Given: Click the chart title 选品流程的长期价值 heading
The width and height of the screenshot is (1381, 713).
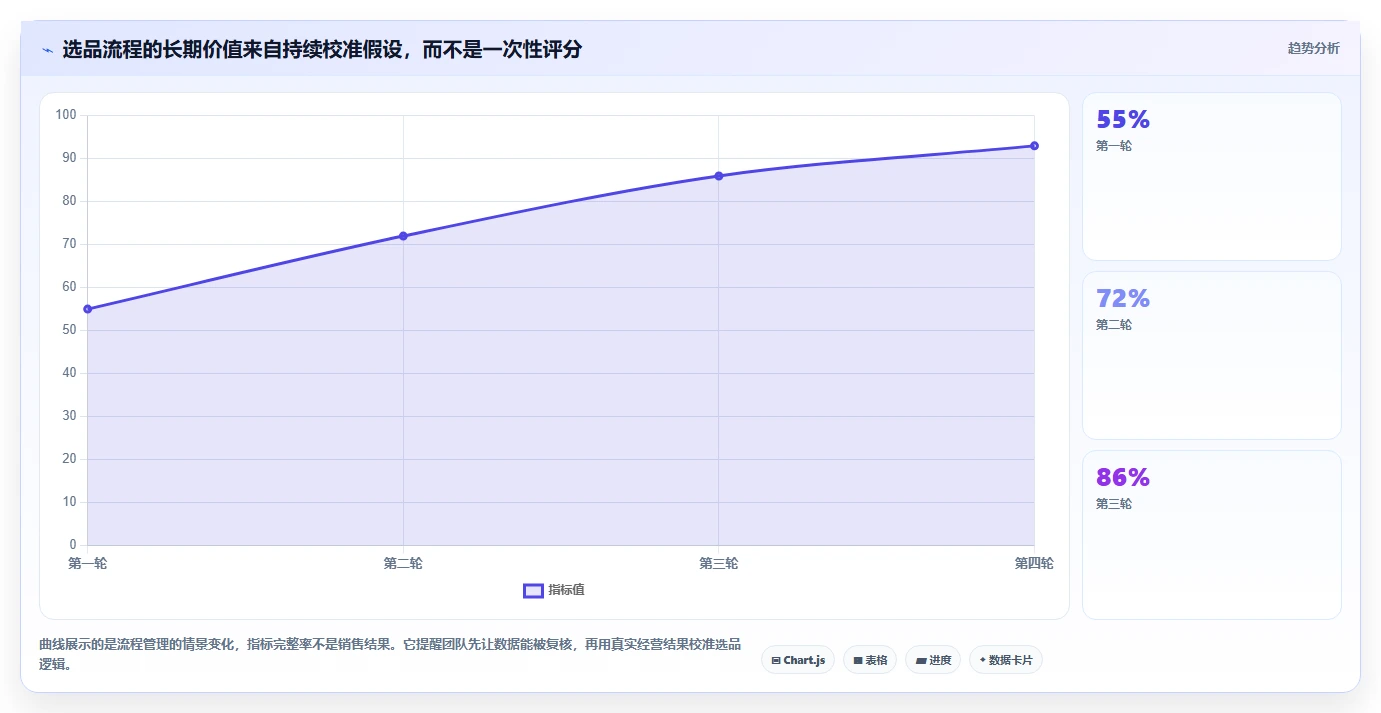Looking at the screenshot, I should (x=322, y=49).
